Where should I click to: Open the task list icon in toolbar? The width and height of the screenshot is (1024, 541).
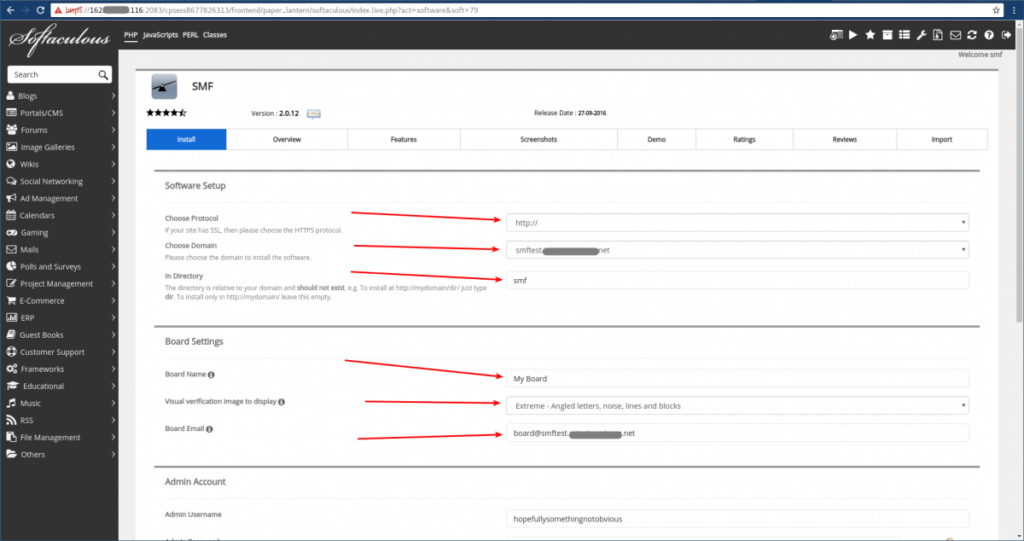click(904, 35)
